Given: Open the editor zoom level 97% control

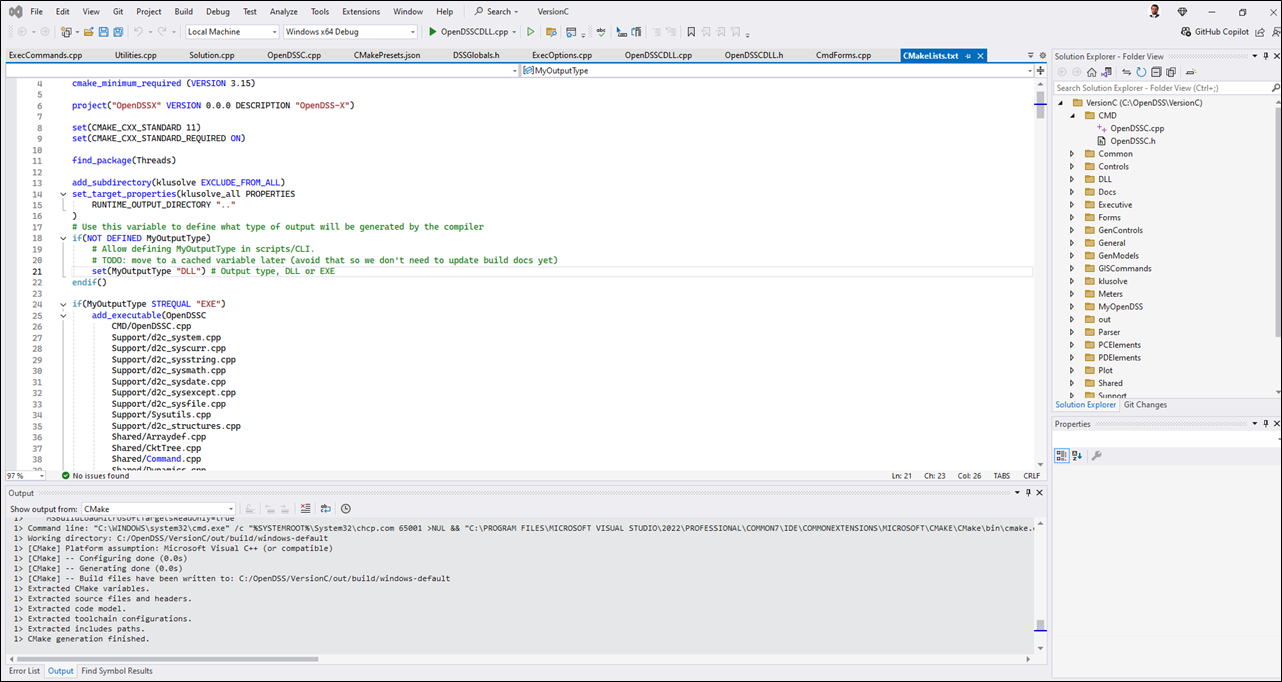Looking at the screenshot, I should [x=20, y=475].
